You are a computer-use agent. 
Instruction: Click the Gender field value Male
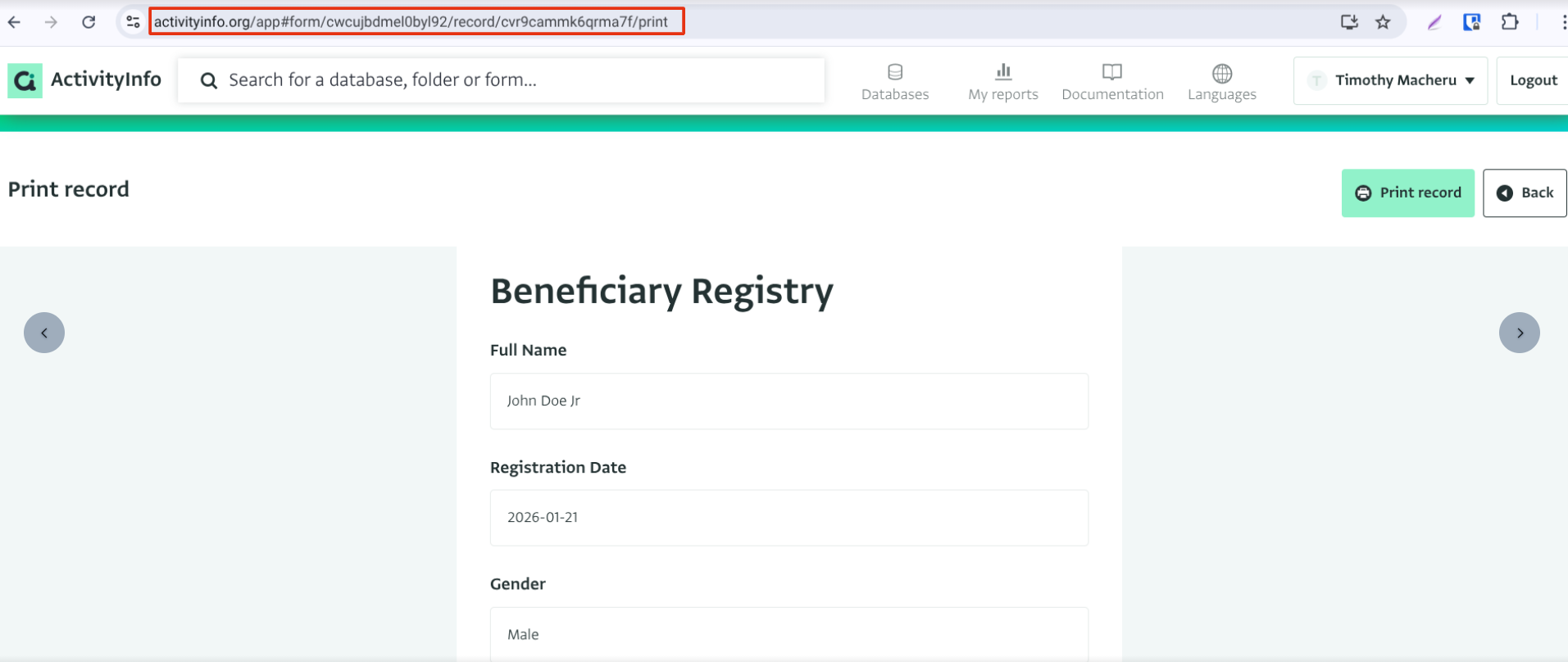[x=789, y=634]
